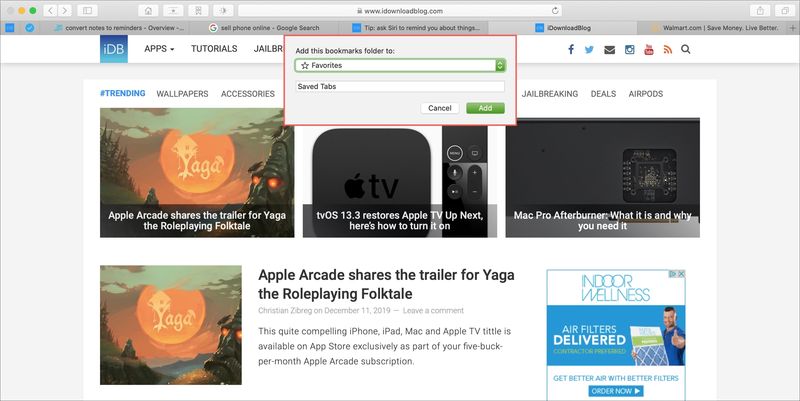Add a new tab with plus button
This screenshot has width=800, height=401.
point(792,28)
